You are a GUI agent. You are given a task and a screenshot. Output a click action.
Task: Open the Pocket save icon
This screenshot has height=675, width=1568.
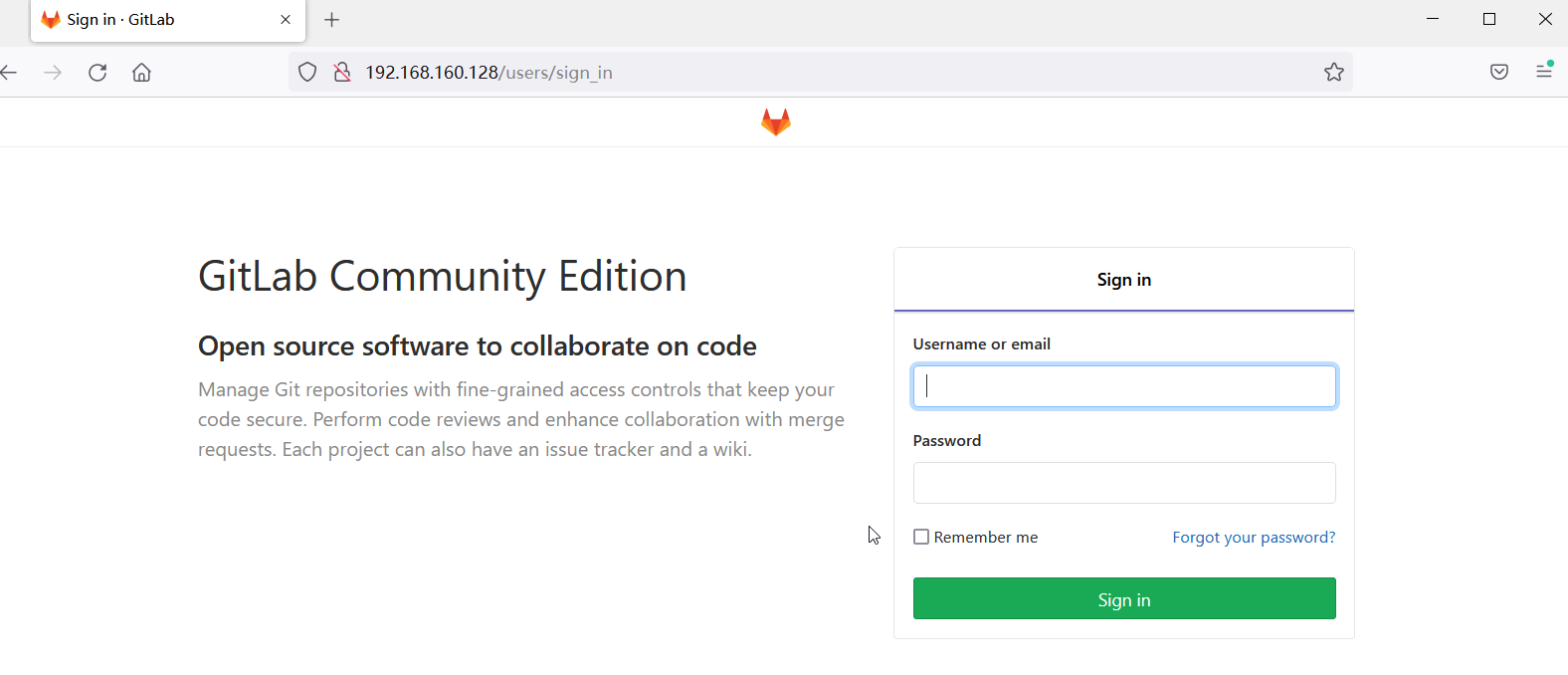(1499, 72)
